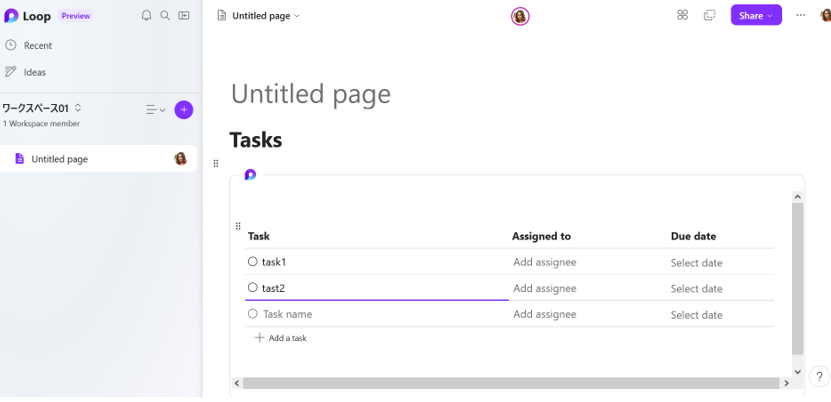Open the more options ellipsis menu
Screen dimensions: 831x402
click(800, 15)
